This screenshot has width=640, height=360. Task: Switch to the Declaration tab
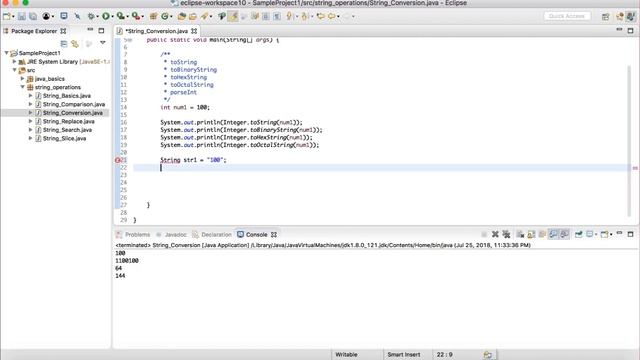212,235
